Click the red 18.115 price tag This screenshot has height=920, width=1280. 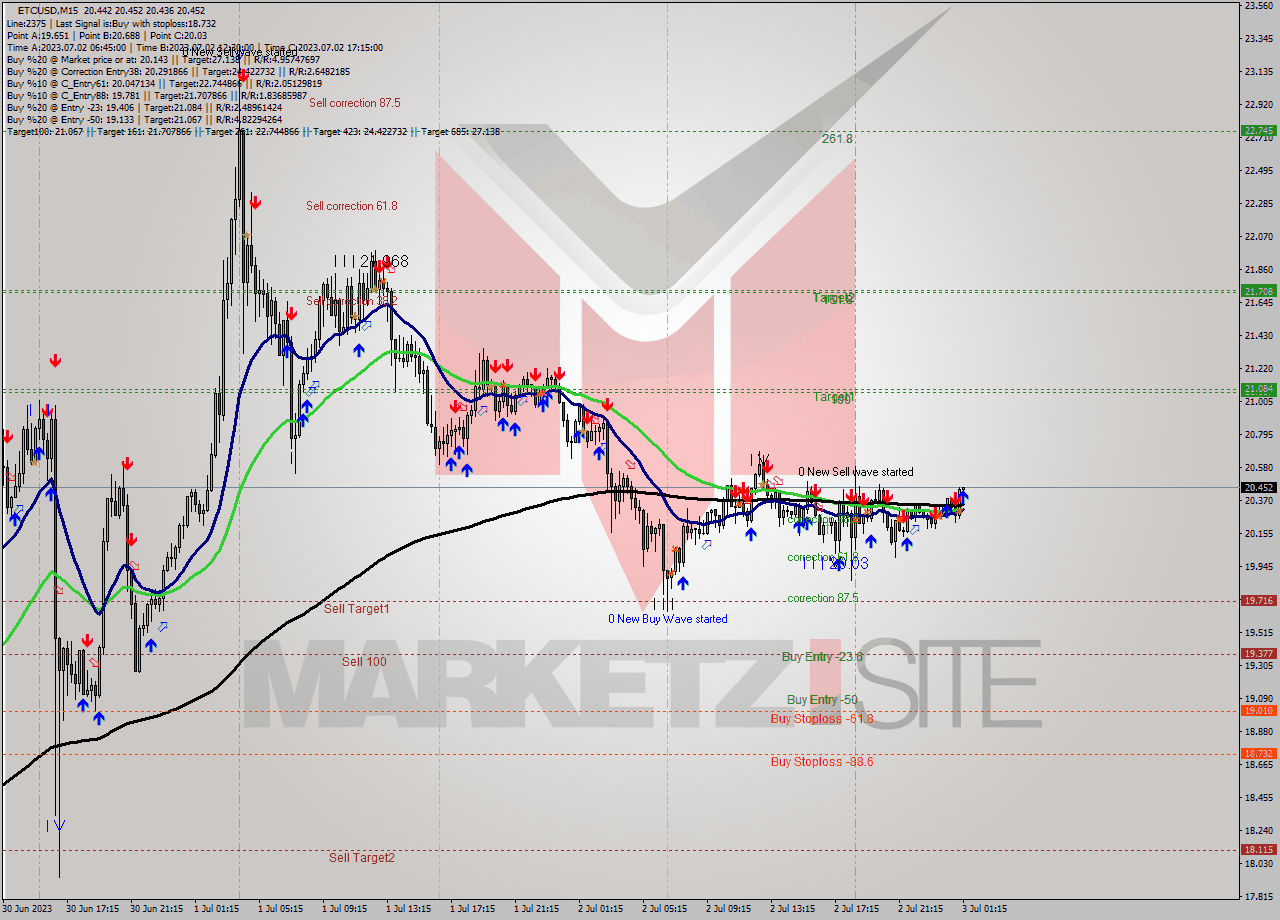[x=1258, y=850]
